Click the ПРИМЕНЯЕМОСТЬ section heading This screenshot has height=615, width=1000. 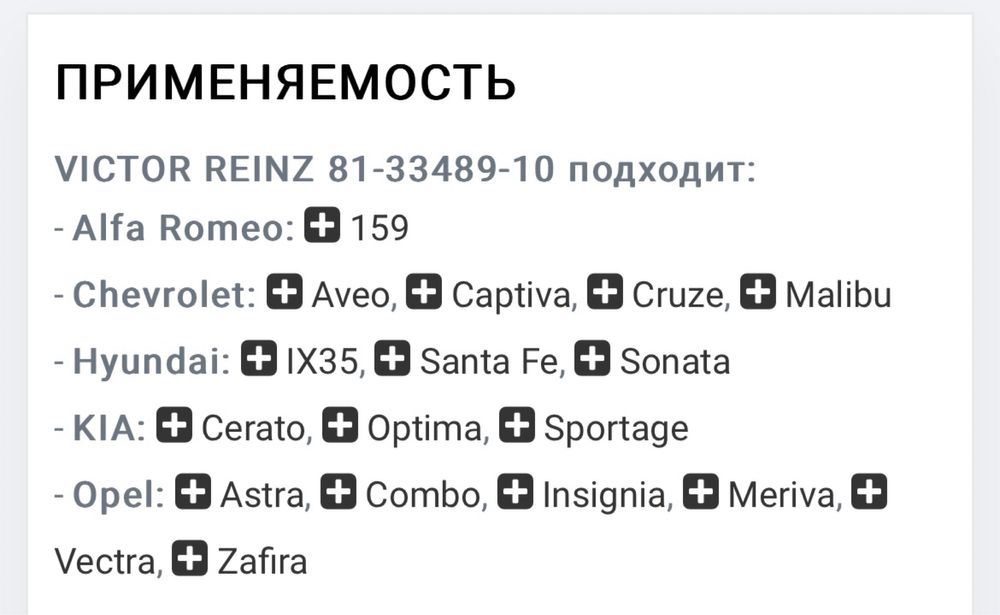point(285,83)
